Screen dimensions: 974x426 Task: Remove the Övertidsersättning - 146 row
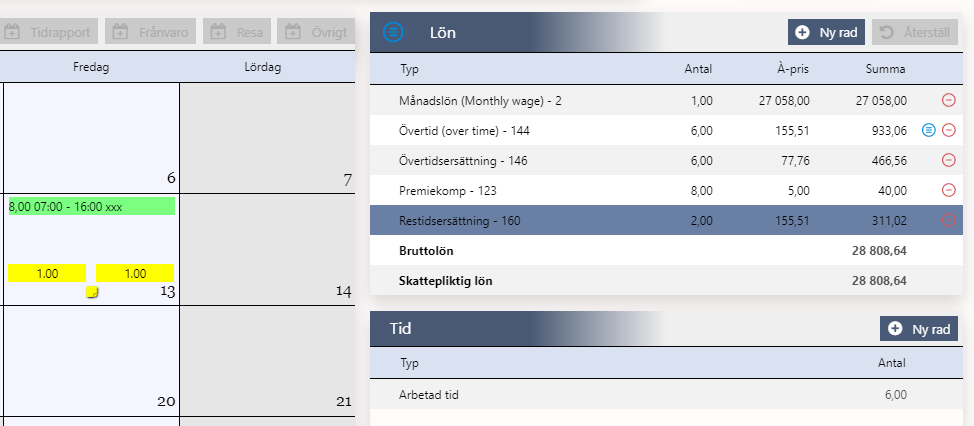(948, 160)
